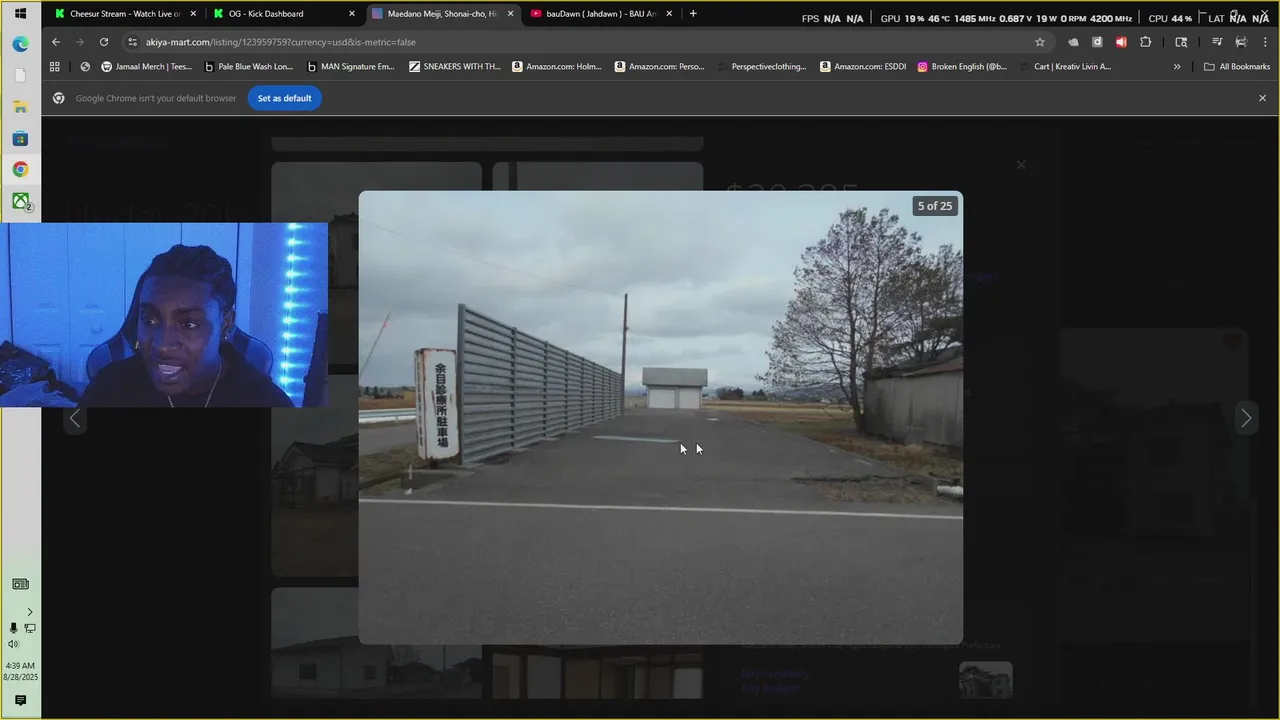Open the Xbox app on the taskbar

(x=20, y=201)
